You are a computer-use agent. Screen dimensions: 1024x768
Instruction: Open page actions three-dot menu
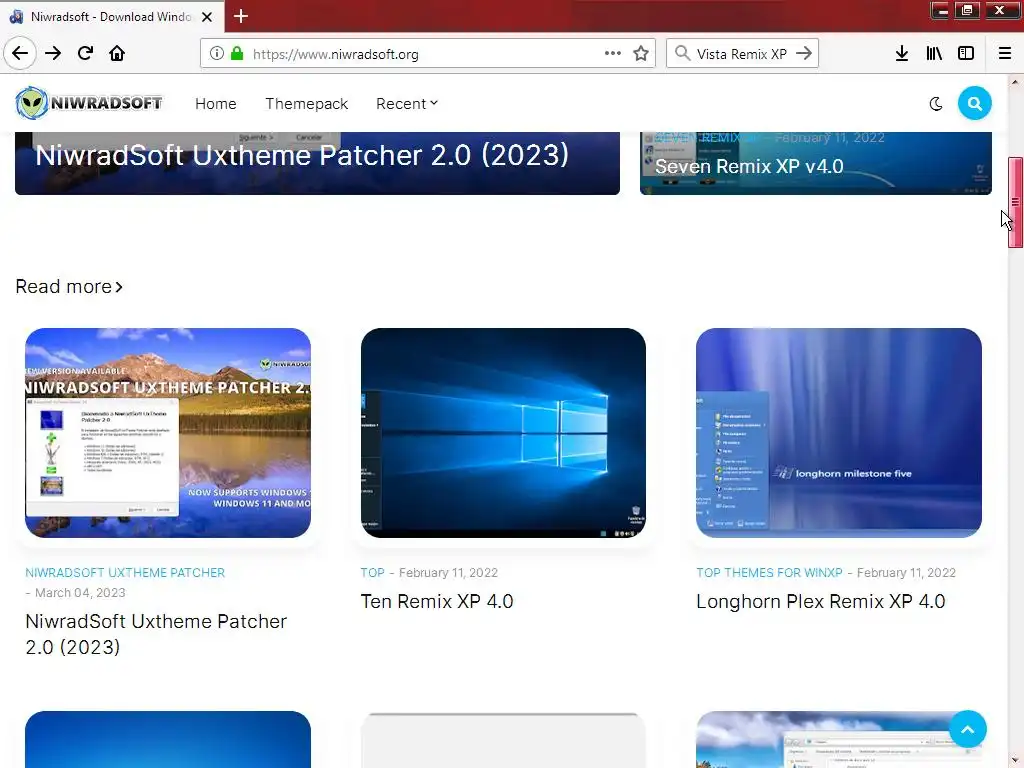(x=613, y=53)
